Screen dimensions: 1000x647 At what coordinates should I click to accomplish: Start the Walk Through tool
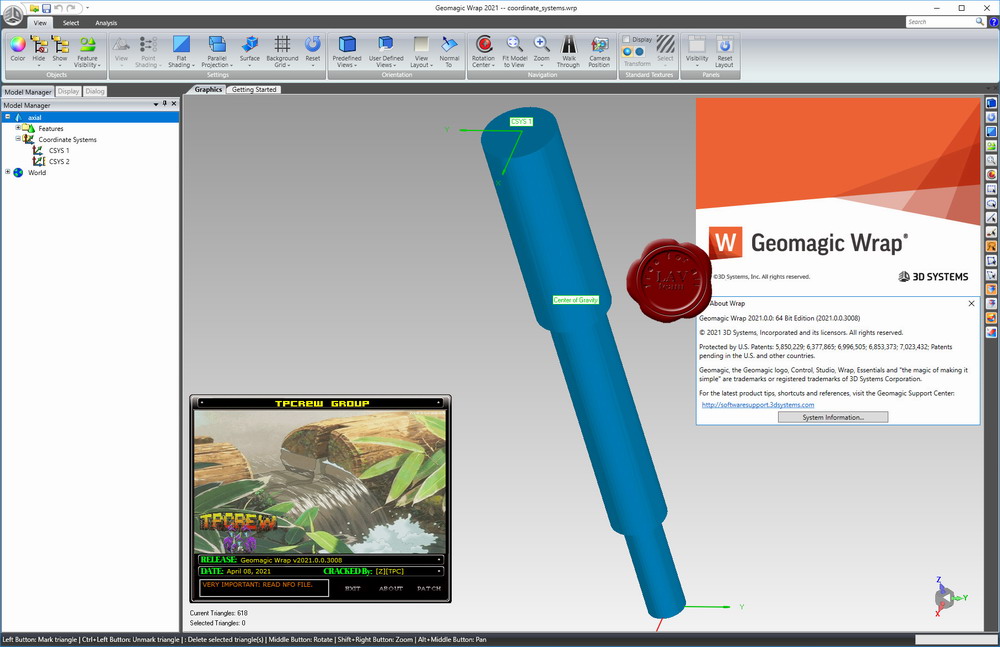pyautogui.click(x=568, y=51)
